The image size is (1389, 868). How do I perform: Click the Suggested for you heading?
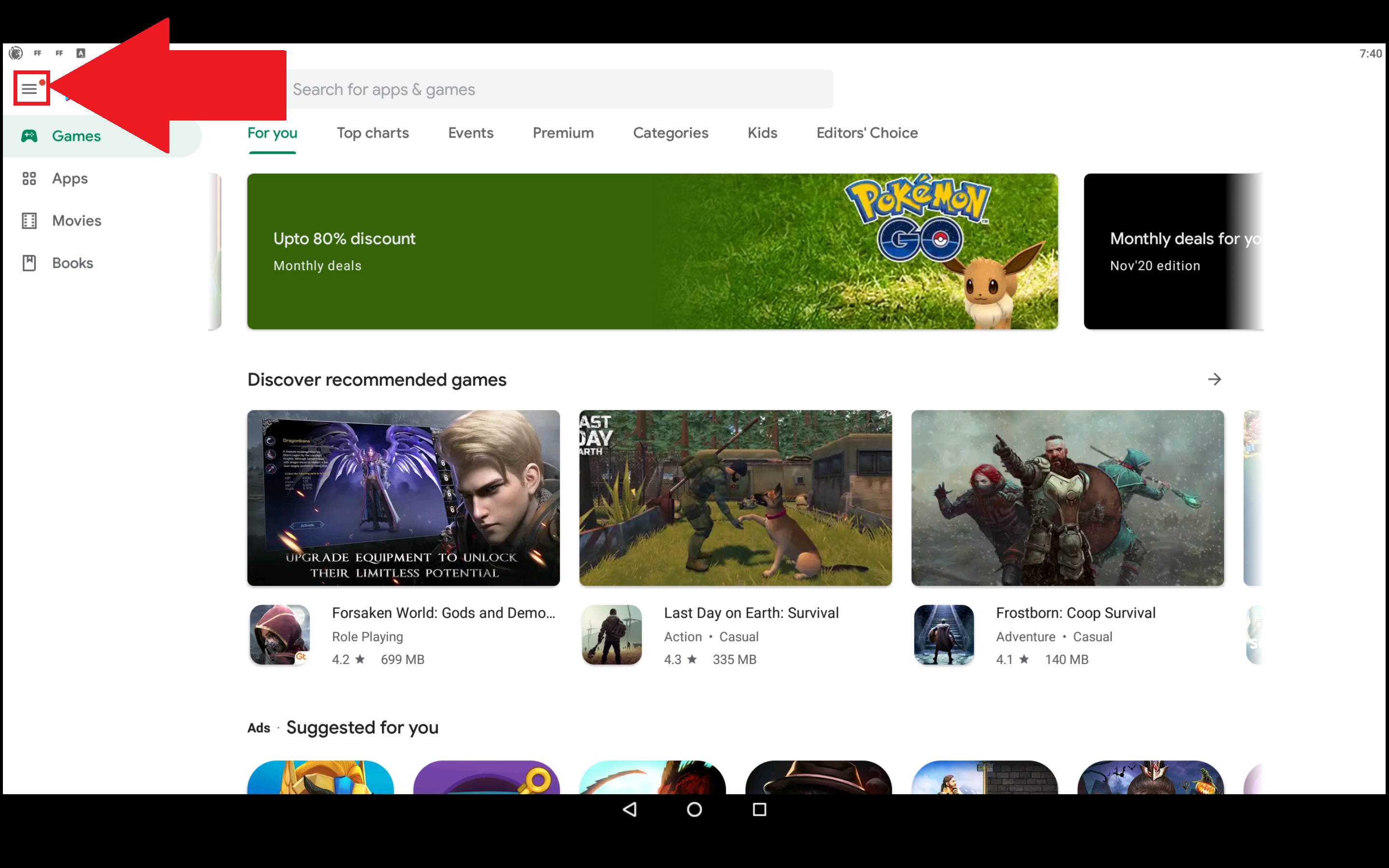pos(362,728)
